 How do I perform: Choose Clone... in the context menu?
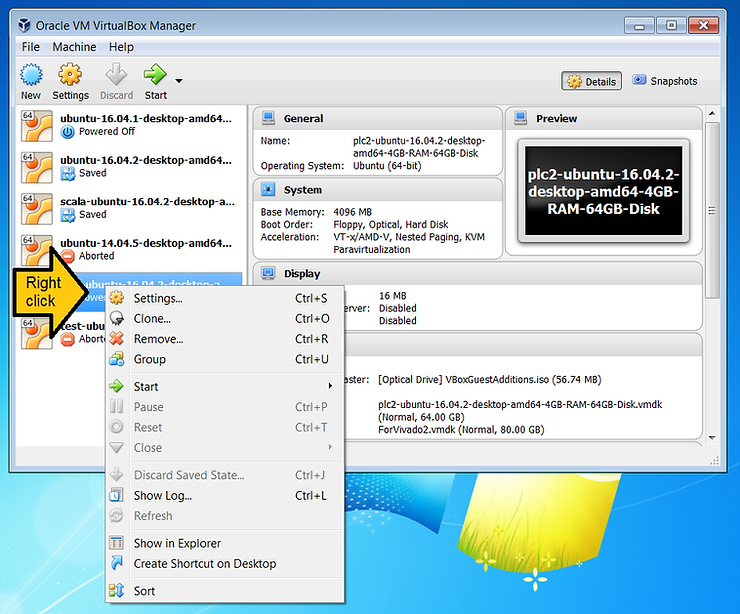point(224,319)
